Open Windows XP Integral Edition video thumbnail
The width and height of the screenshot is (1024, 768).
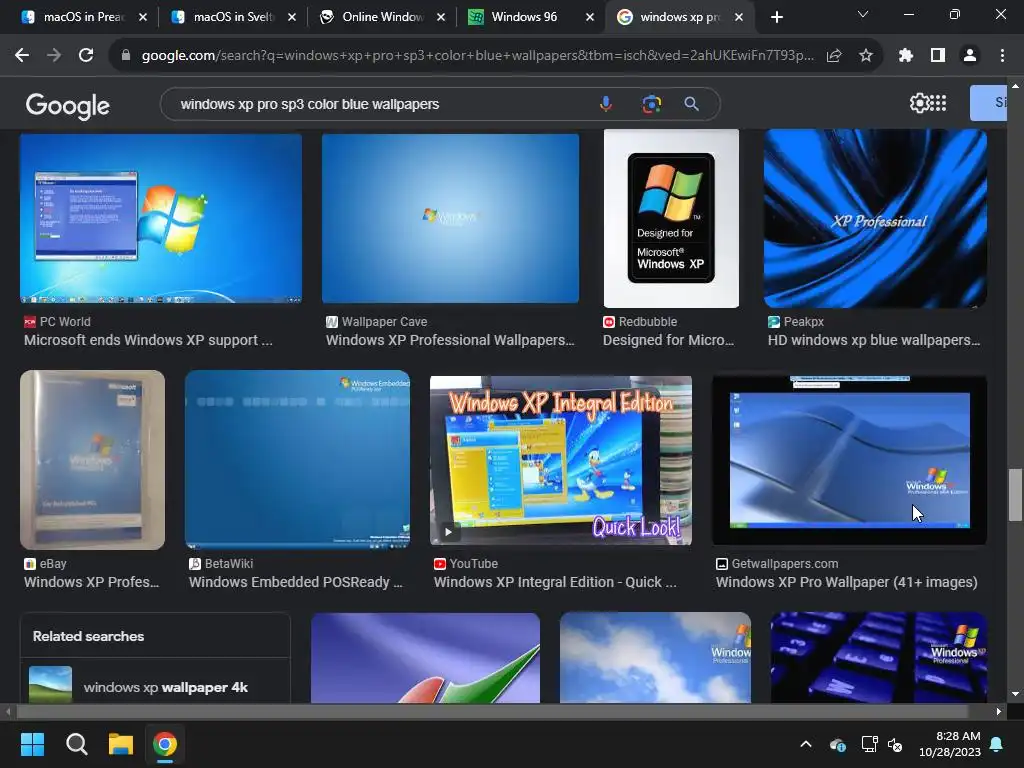(560, 460)
